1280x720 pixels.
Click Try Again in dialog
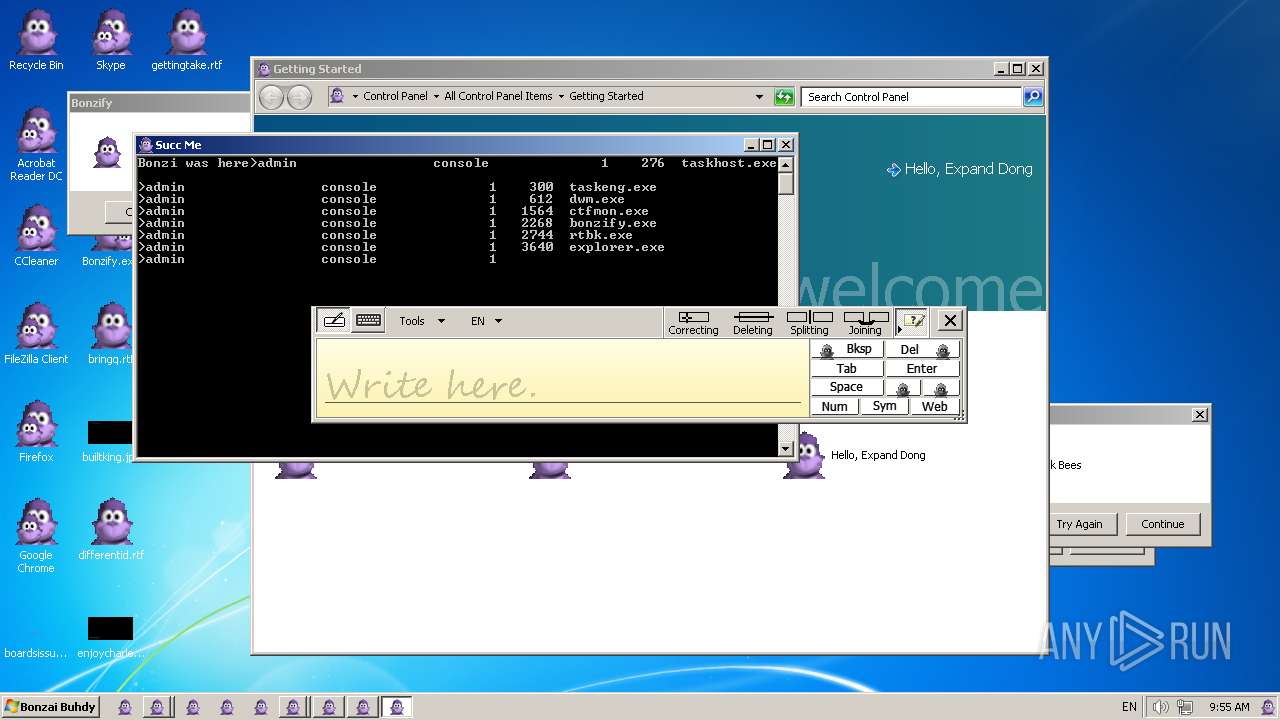click(1079, 524)
